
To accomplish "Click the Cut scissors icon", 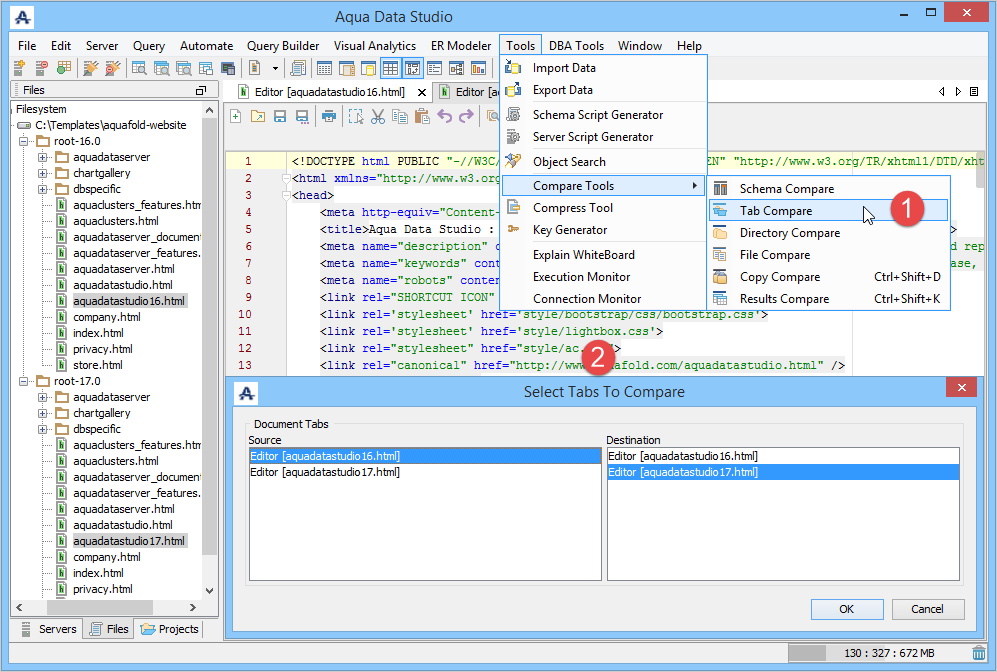I will (x=377, y=117).
